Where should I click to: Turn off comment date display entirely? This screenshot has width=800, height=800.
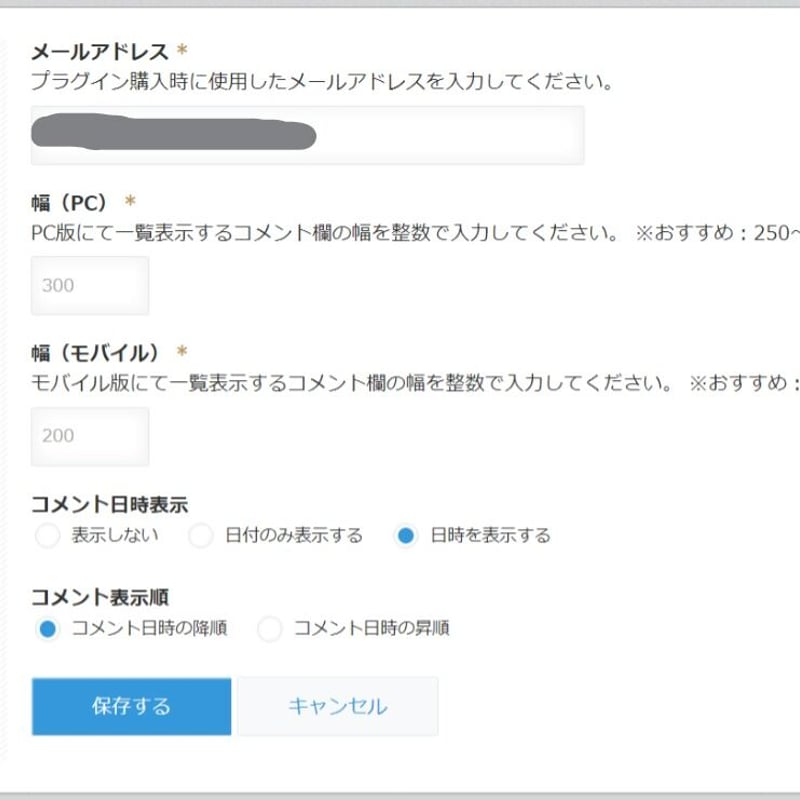coord(46,535)
